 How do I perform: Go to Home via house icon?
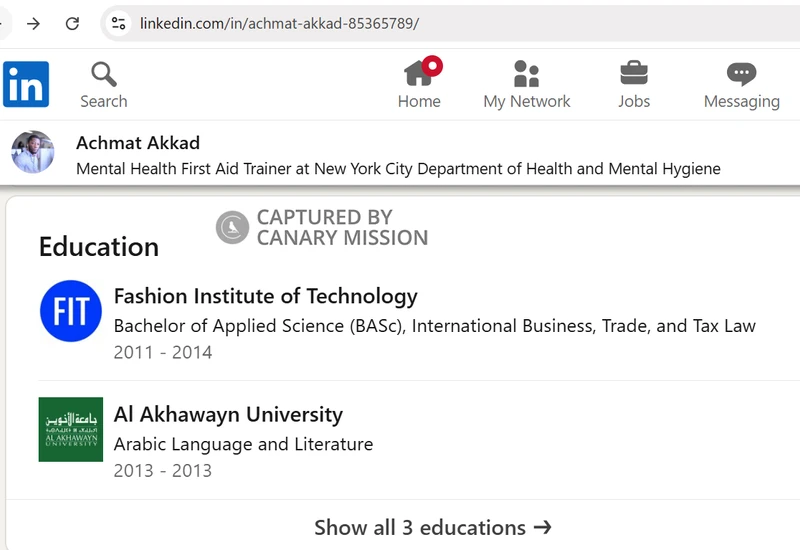tap(419, 73)
